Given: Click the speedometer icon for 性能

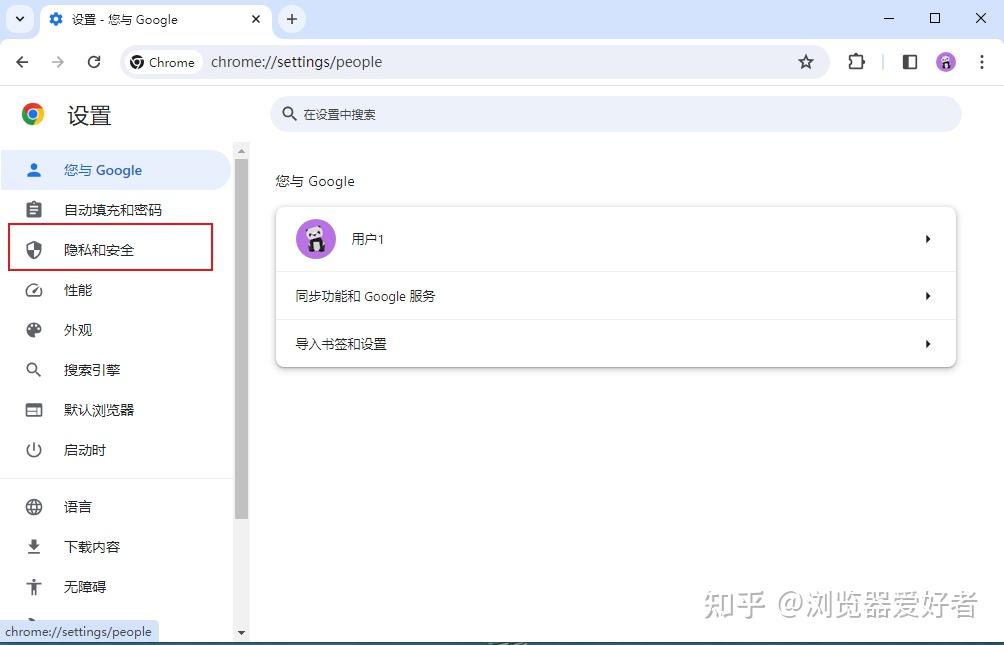Looking at the screenshot, I should pyautogui.click(x=34, y=290).
